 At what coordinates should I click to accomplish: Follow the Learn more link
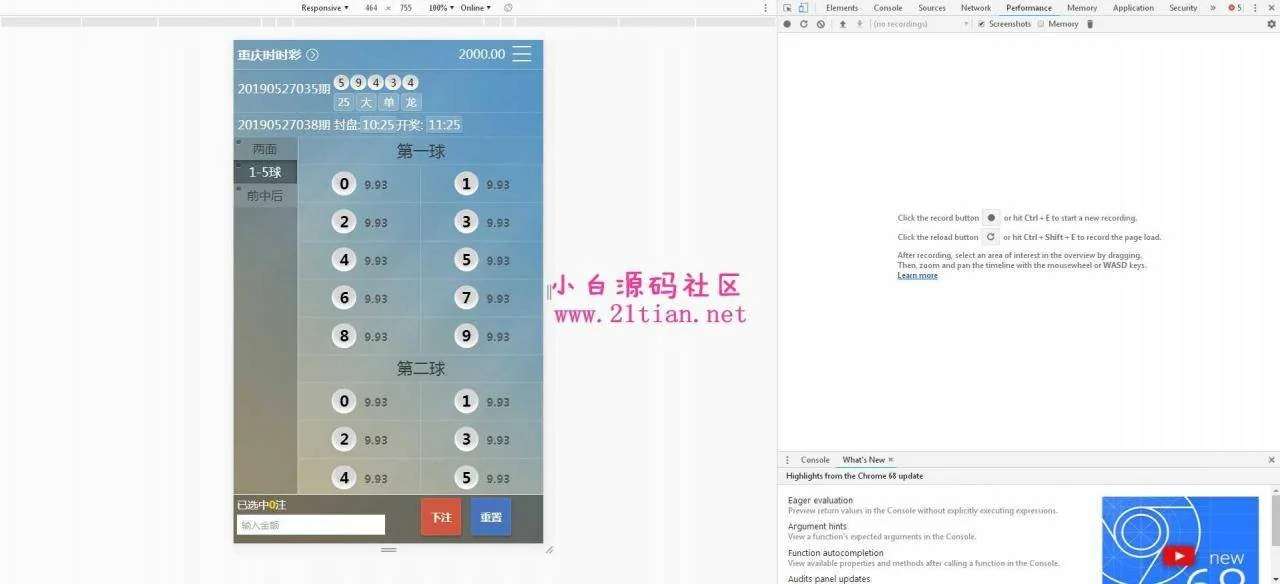pos(917,276)
